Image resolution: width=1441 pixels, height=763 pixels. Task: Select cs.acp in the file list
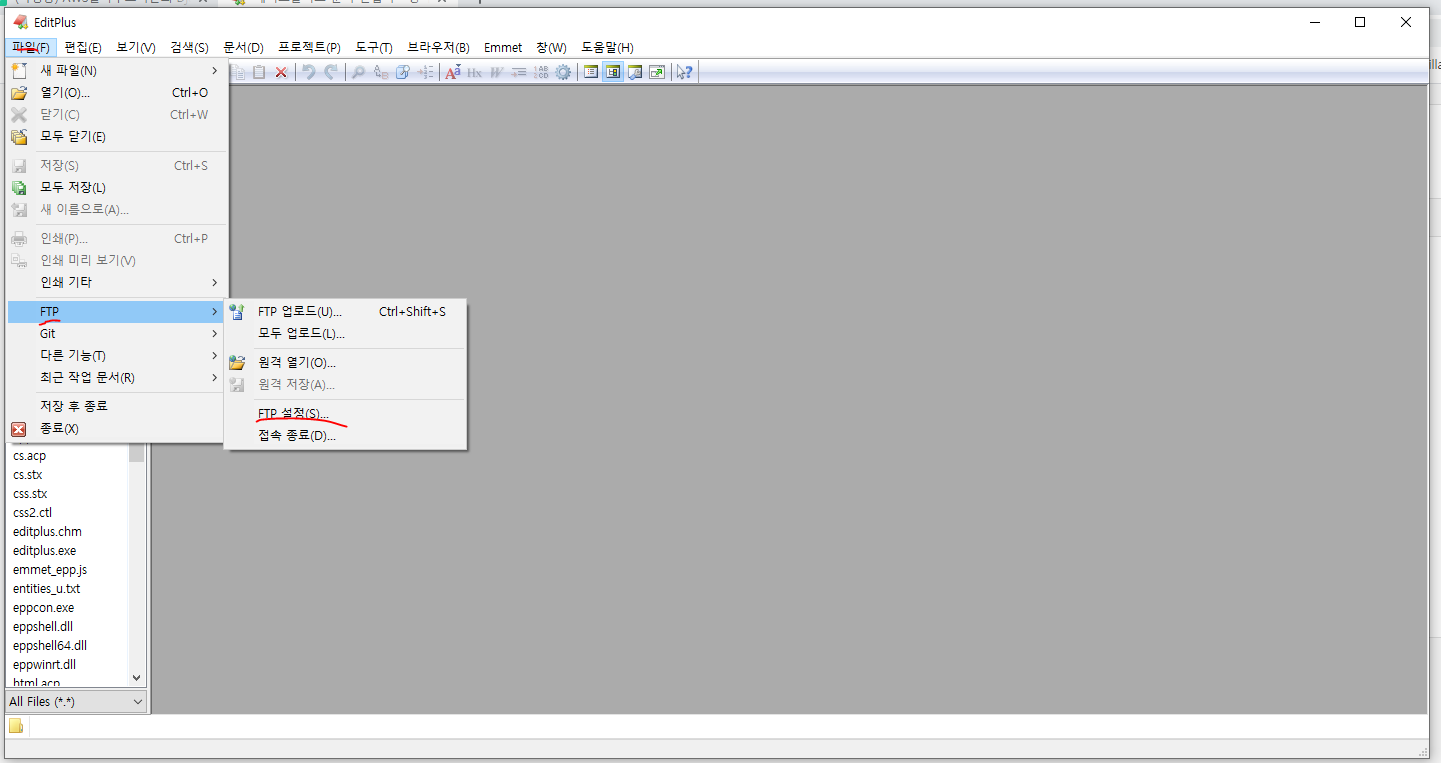(x=30, y=456)
